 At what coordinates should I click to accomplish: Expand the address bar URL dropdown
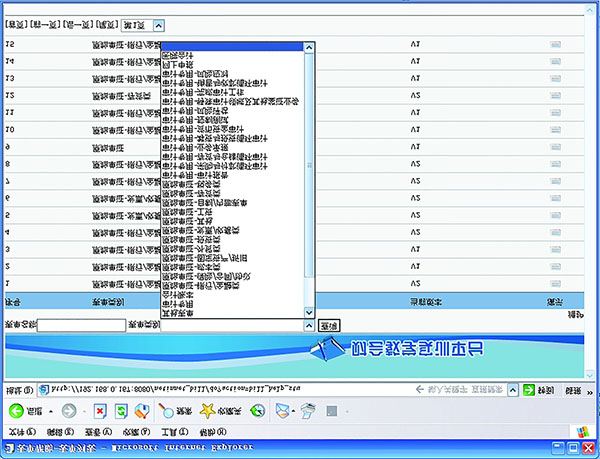click(x=512, y=388)
